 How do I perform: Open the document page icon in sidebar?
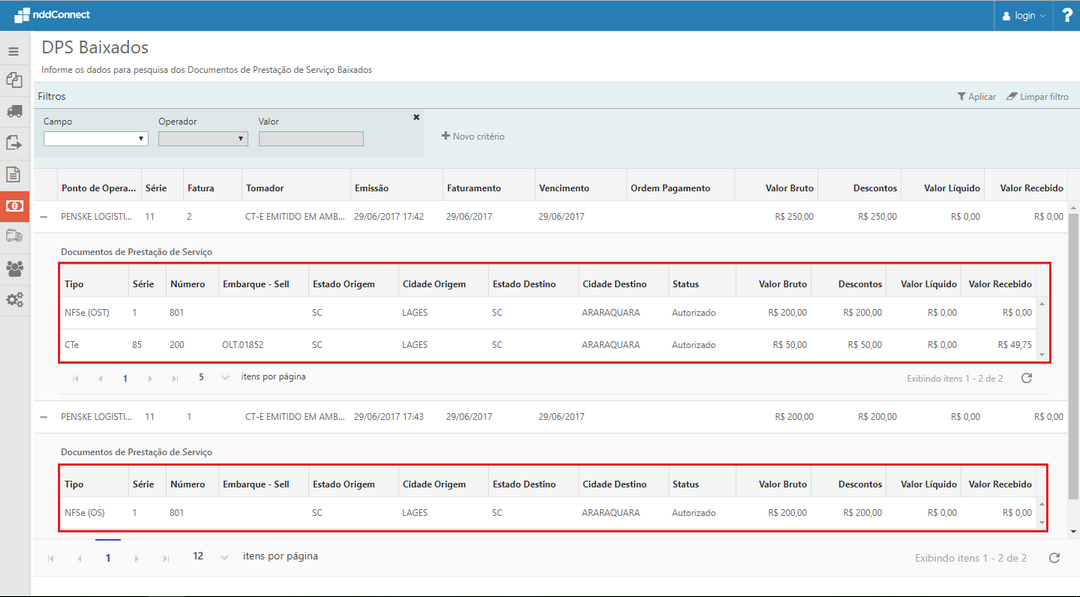click(14, 174)
